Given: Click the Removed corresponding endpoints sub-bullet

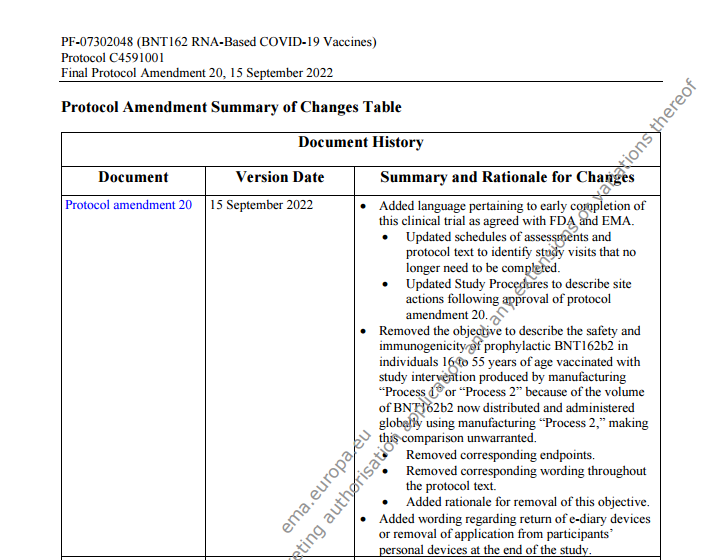Looking at the screenshot, I should [x=501, y=455].
